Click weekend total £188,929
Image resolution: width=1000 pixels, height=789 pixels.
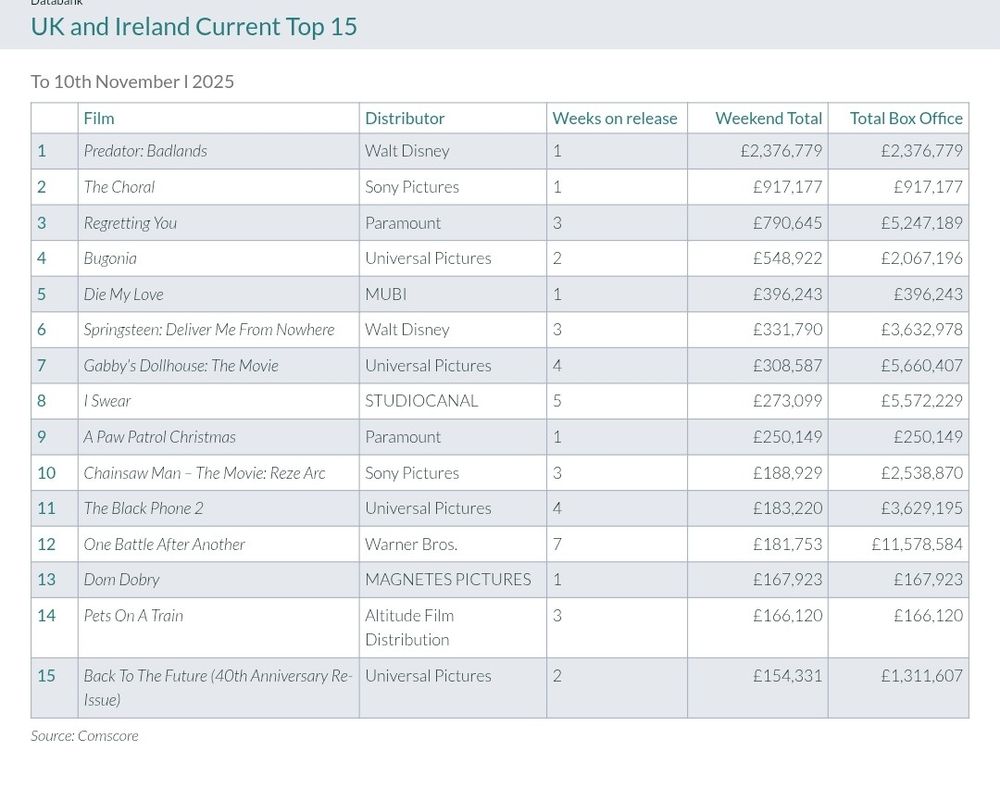coord(788,473)
